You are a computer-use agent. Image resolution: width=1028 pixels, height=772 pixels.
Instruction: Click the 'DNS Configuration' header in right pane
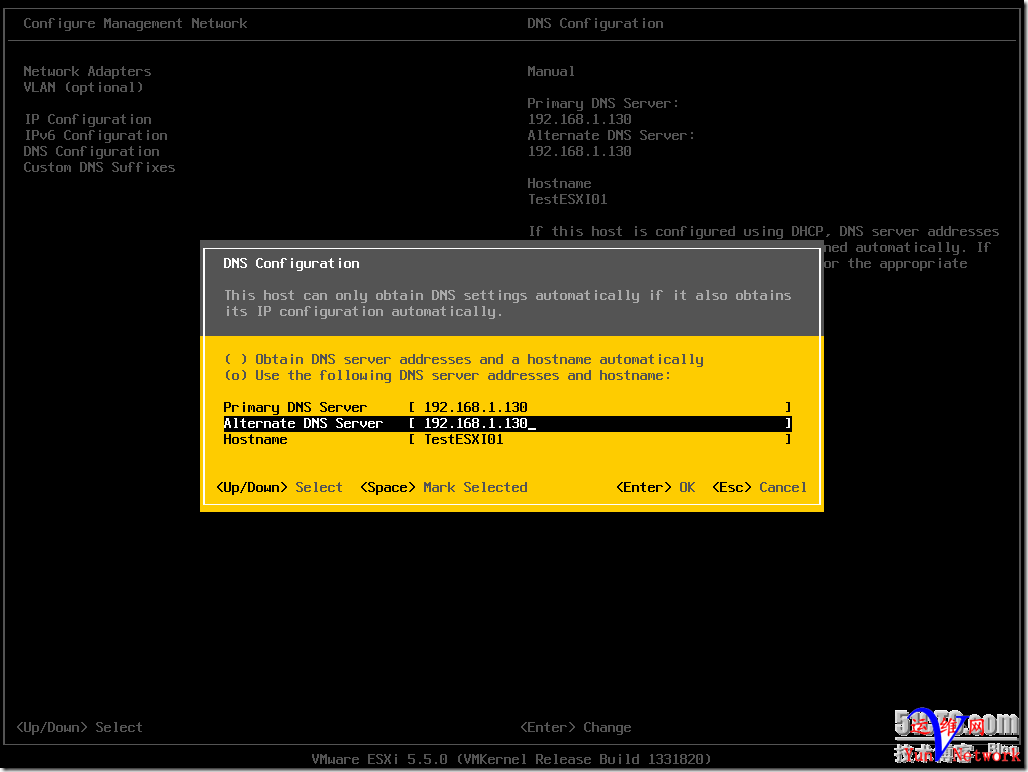595,23
